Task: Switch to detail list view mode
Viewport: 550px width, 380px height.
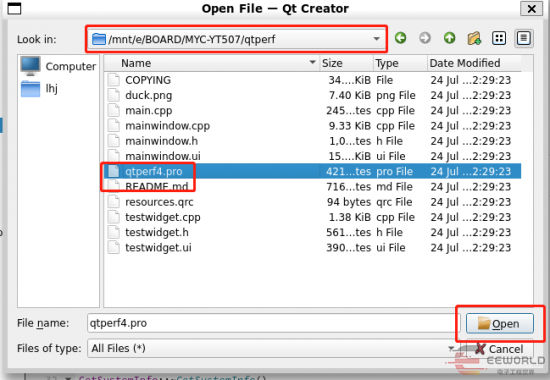Action: coord(524,38)
